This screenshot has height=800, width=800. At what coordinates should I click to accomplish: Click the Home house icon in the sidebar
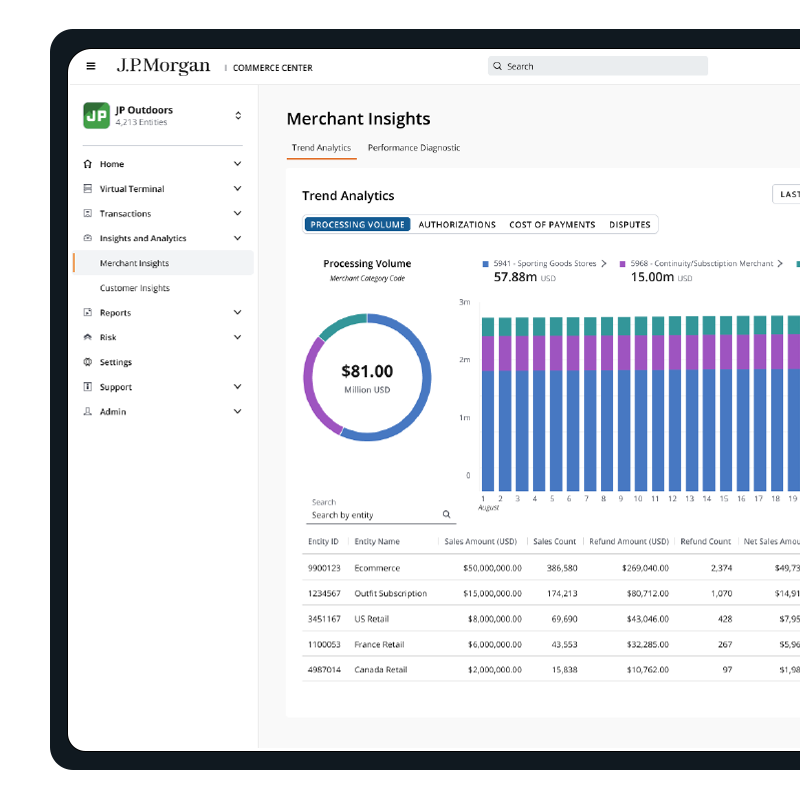88,164
